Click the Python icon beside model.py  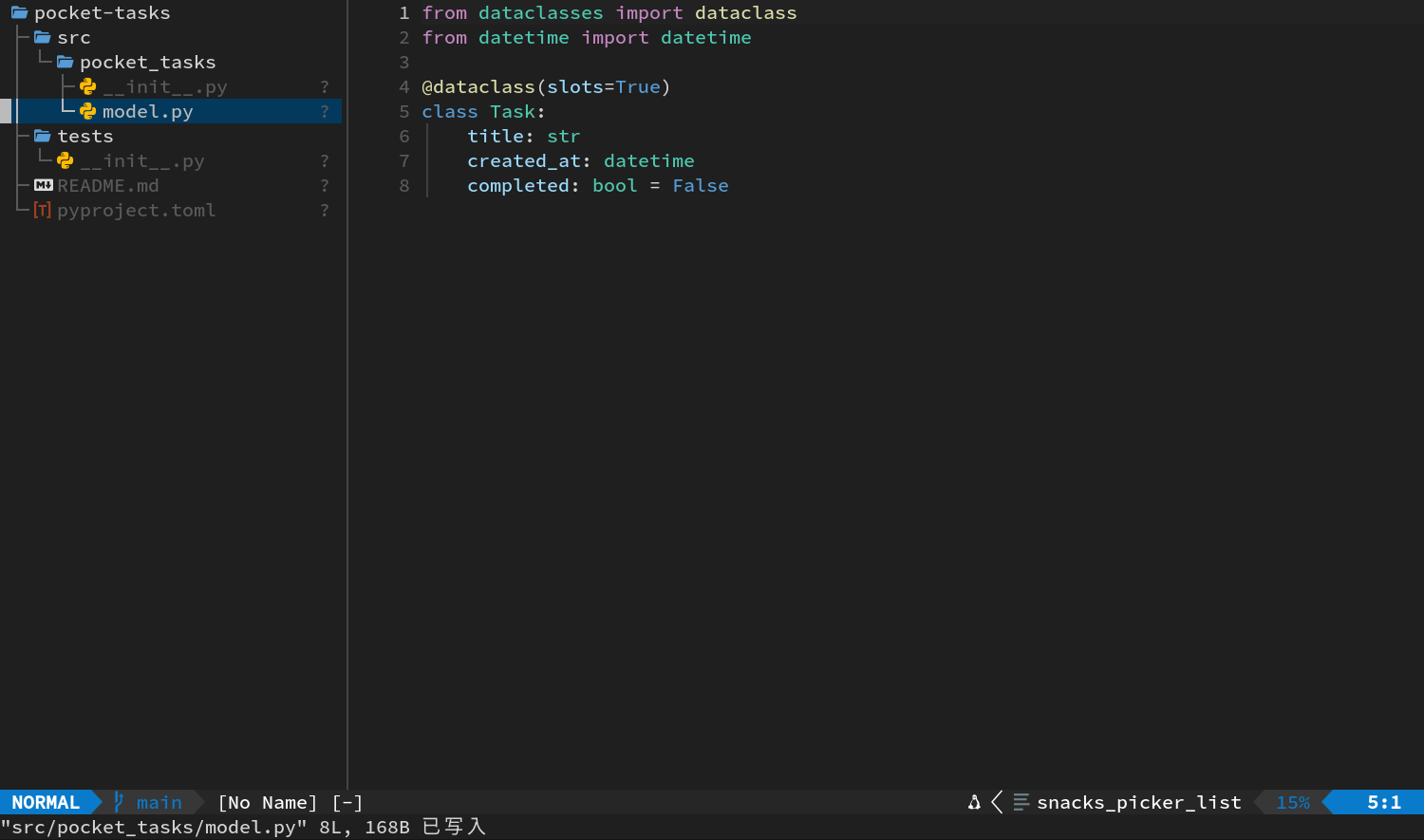[88, 112]
